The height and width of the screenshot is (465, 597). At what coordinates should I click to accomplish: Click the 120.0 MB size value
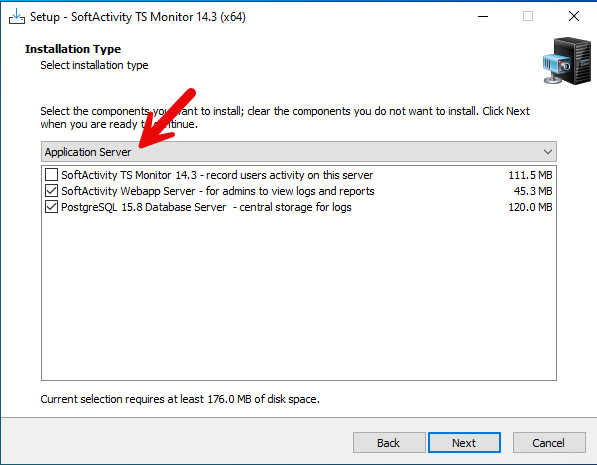point(530,207)
